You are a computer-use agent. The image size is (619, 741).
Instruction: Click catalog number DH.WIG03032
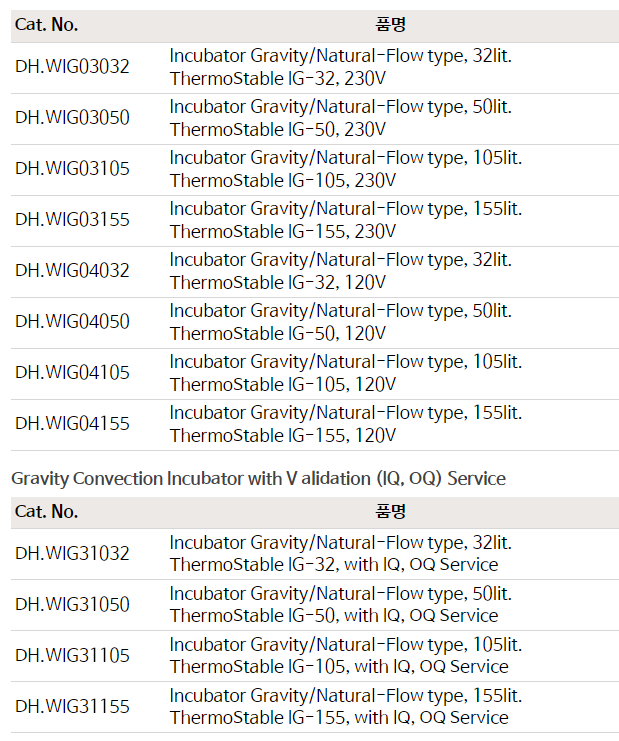coord(72,67)
